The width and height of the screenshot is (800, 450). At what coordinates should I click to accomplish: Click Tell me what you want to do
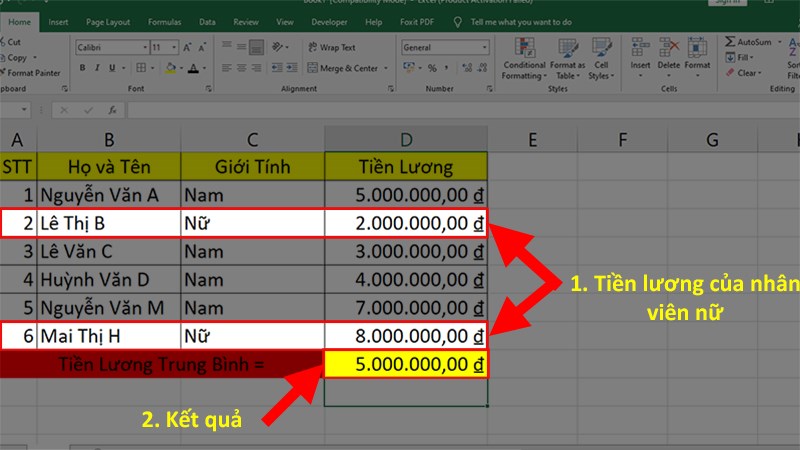coord(520,22)
